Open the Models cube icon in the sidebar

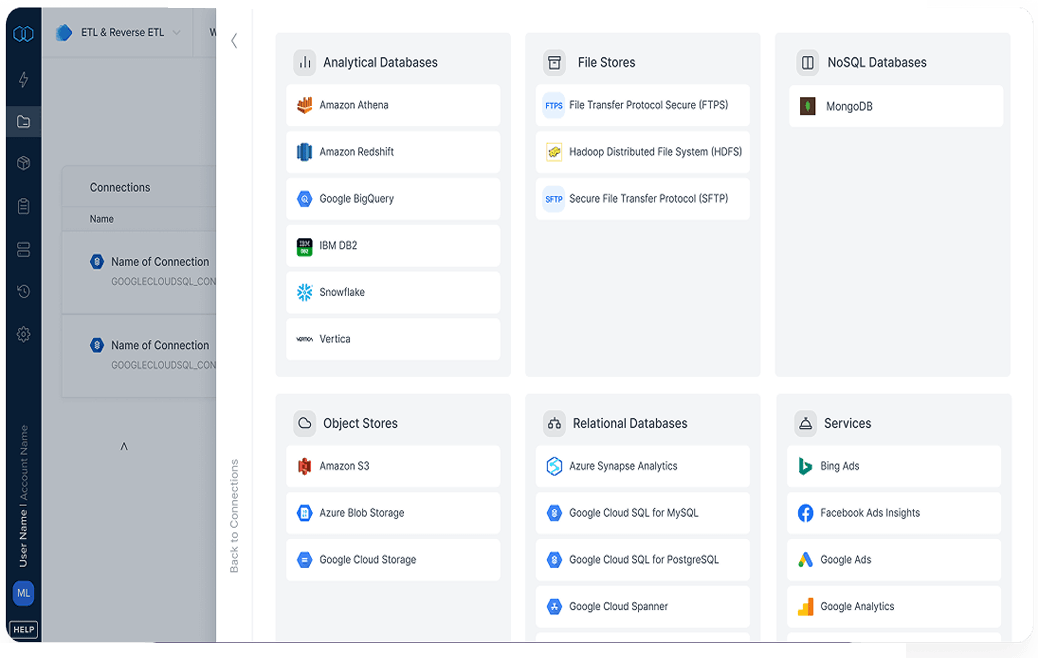click(x=22, y=163)
